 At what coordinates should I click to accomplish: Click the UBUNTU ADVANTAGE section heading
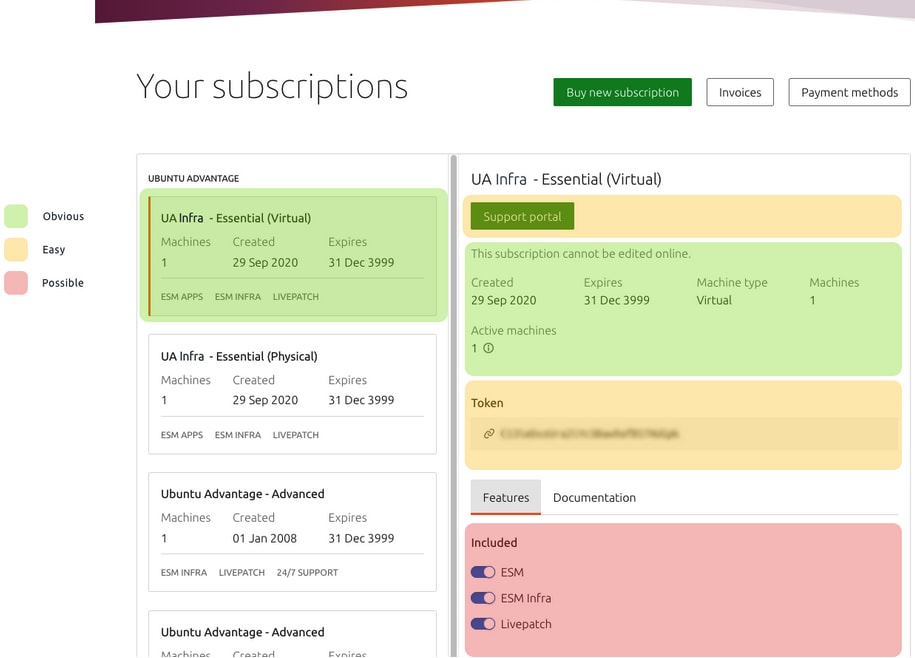194,178
